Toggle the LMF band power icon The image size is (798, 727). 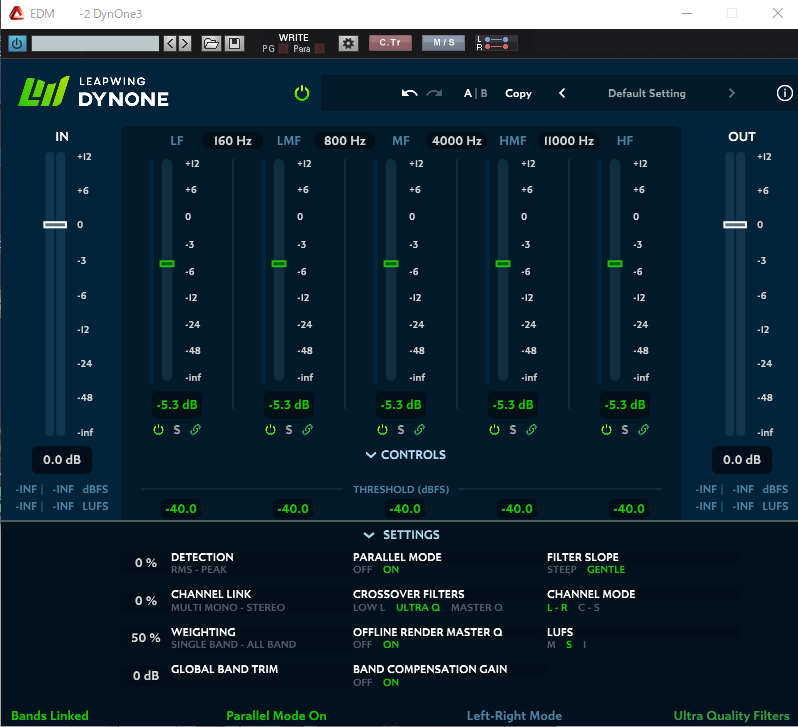point(270,430)
